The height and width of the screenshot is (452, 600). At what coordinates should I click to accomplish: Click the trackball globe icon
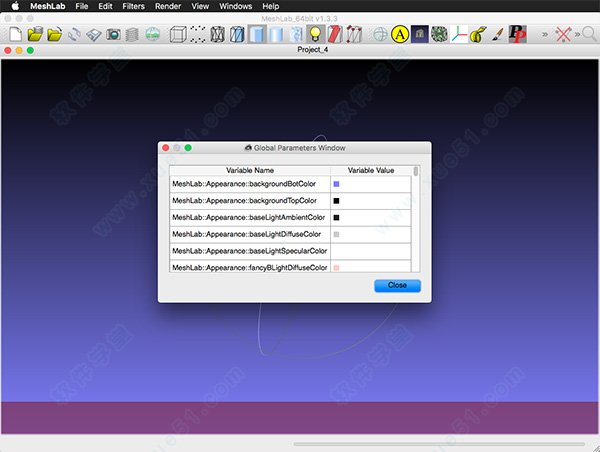[380, 34]
